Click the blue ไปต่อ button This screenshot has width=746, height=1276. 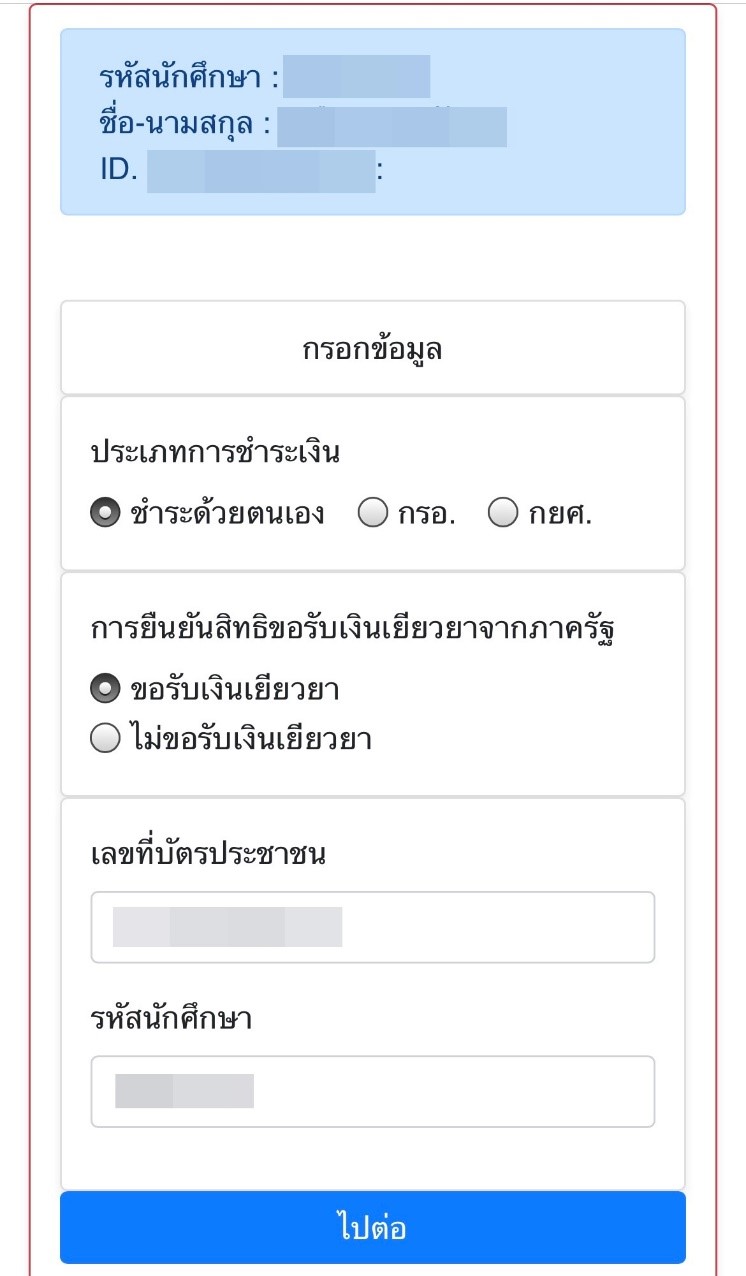[373, 1228]
